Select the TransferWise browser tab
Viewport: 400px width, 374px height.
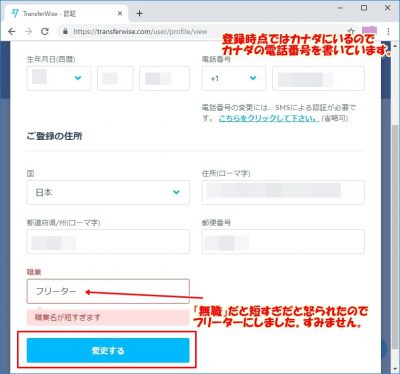click(66, 14)
